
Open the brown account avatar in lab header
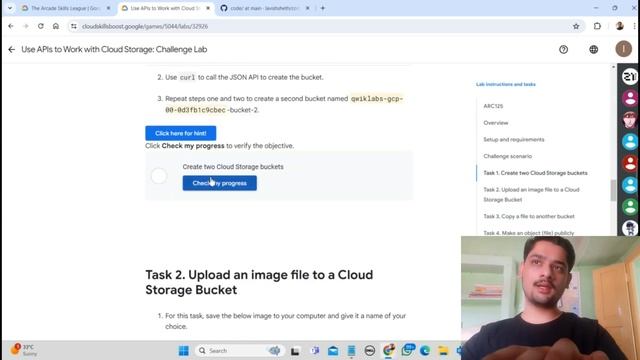tap(623, 49)
